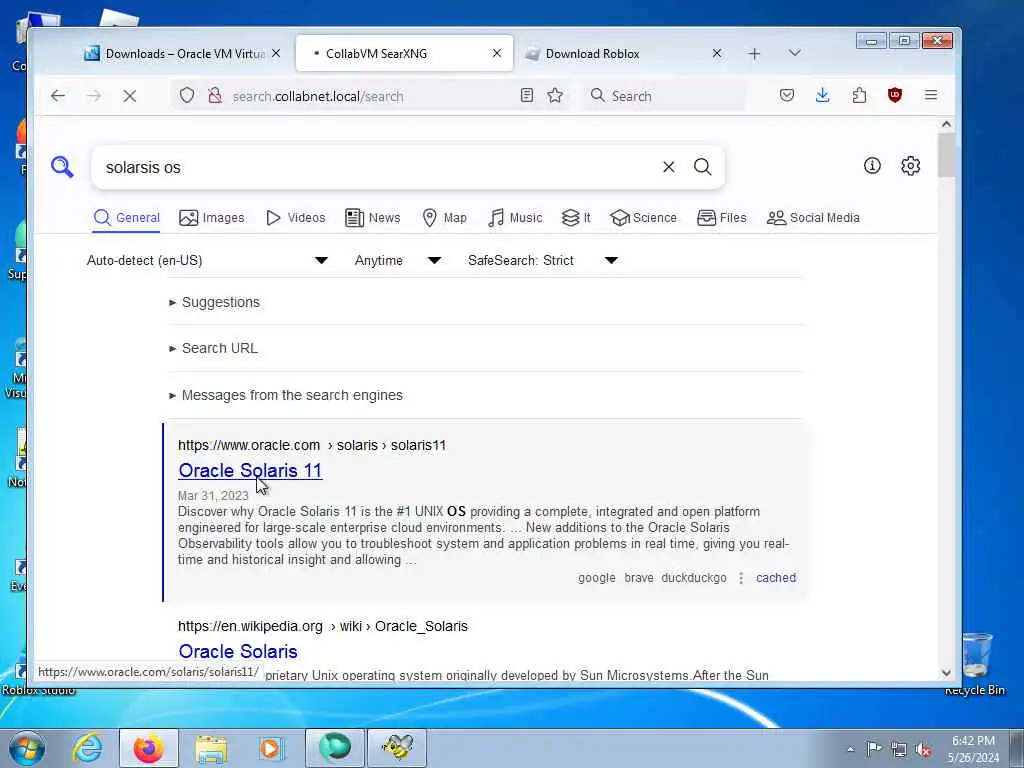This screenshot has height=768, width=1024.
Task: Click the browser address bar URL
Action: 318,97
